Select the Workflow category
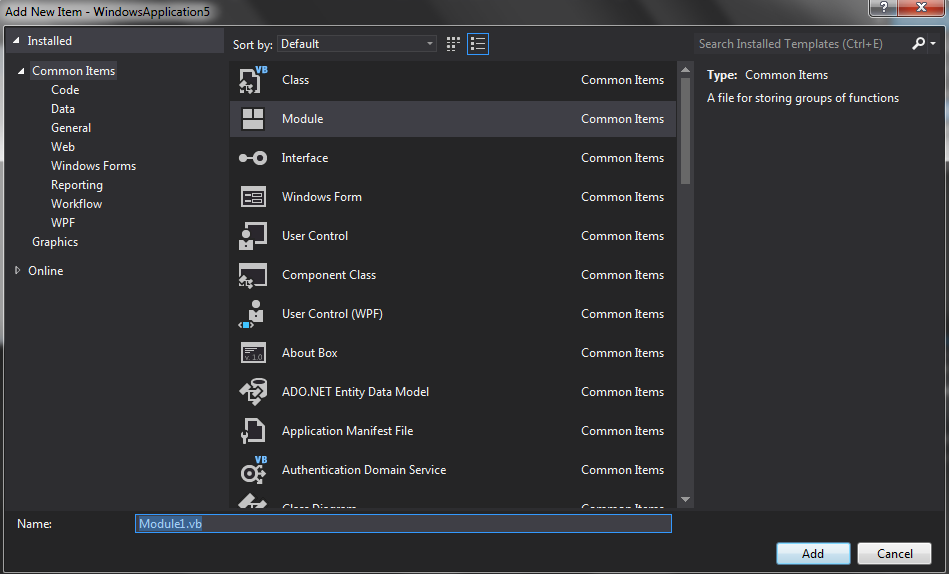Screen dimensions: 949x574 (76, 204)
